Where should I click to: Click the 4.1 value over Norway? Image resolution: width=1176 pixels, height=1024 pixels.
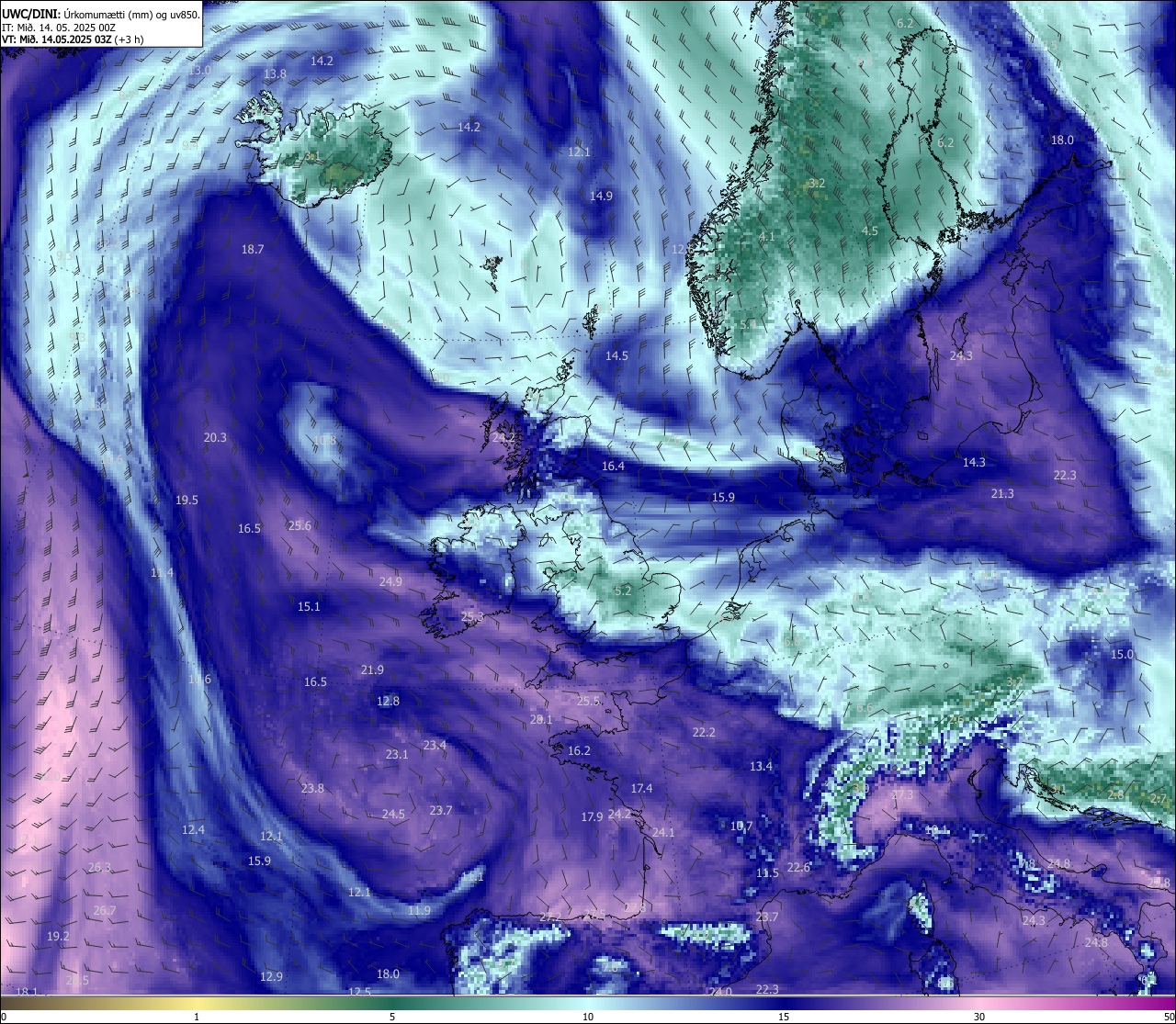[766, 236]
